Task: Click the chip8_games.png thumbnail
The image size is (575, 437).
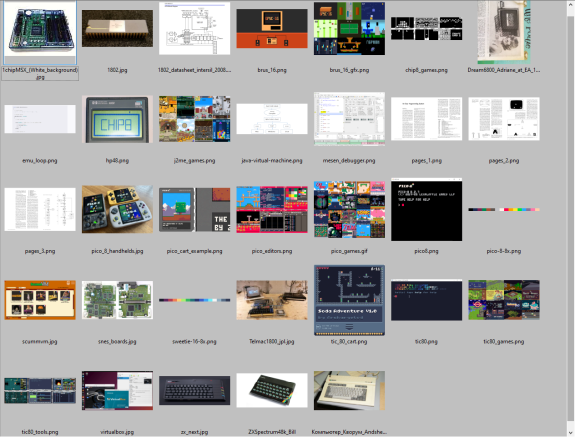Action: (x=426, y=28)
